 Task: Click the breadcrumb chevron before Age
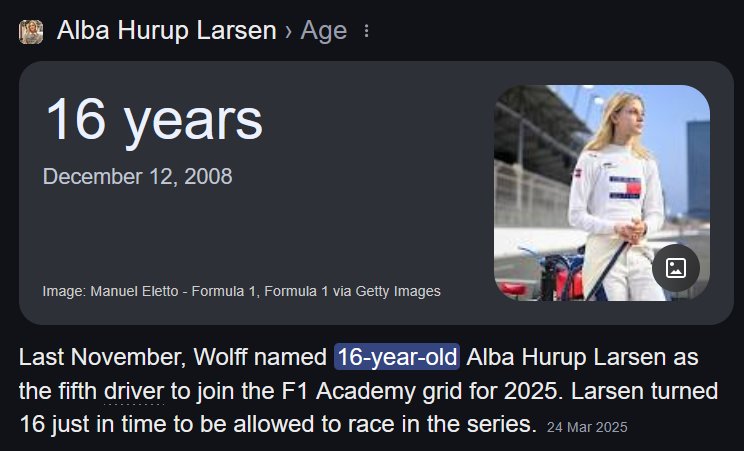tap(288, 31)
